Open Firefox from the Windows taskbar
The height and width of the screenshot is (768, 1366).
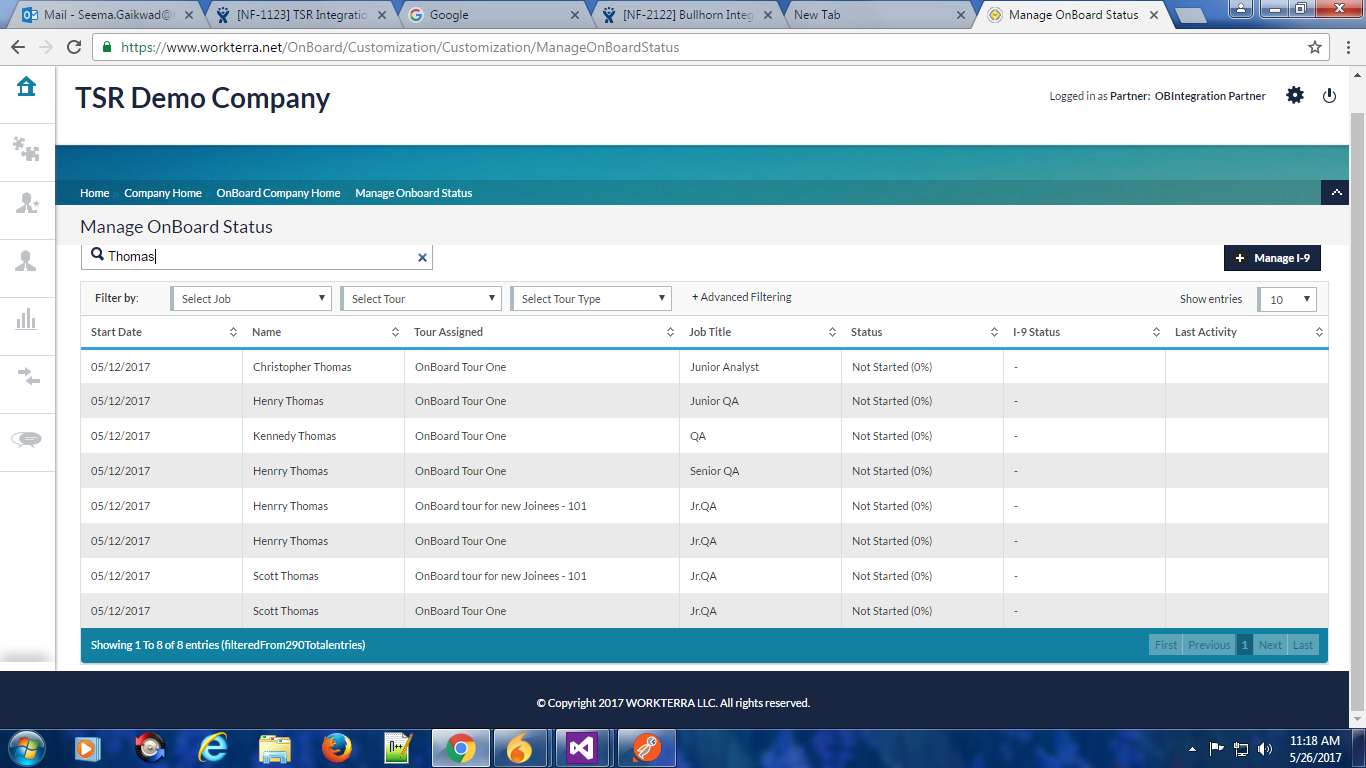click(337, 748)
